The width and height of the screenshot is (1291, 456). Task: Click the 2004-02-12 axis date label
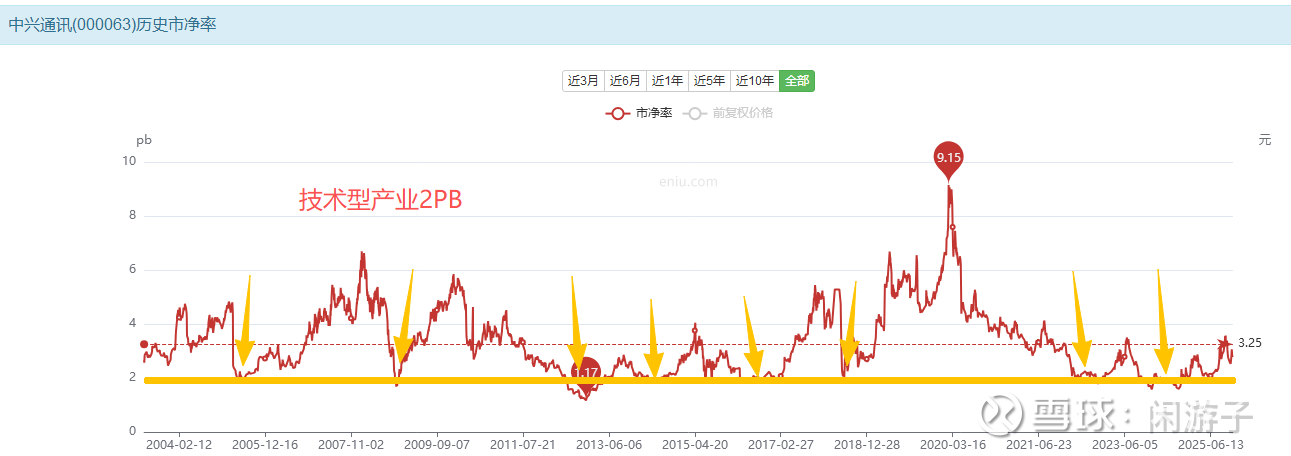(179, 444)
